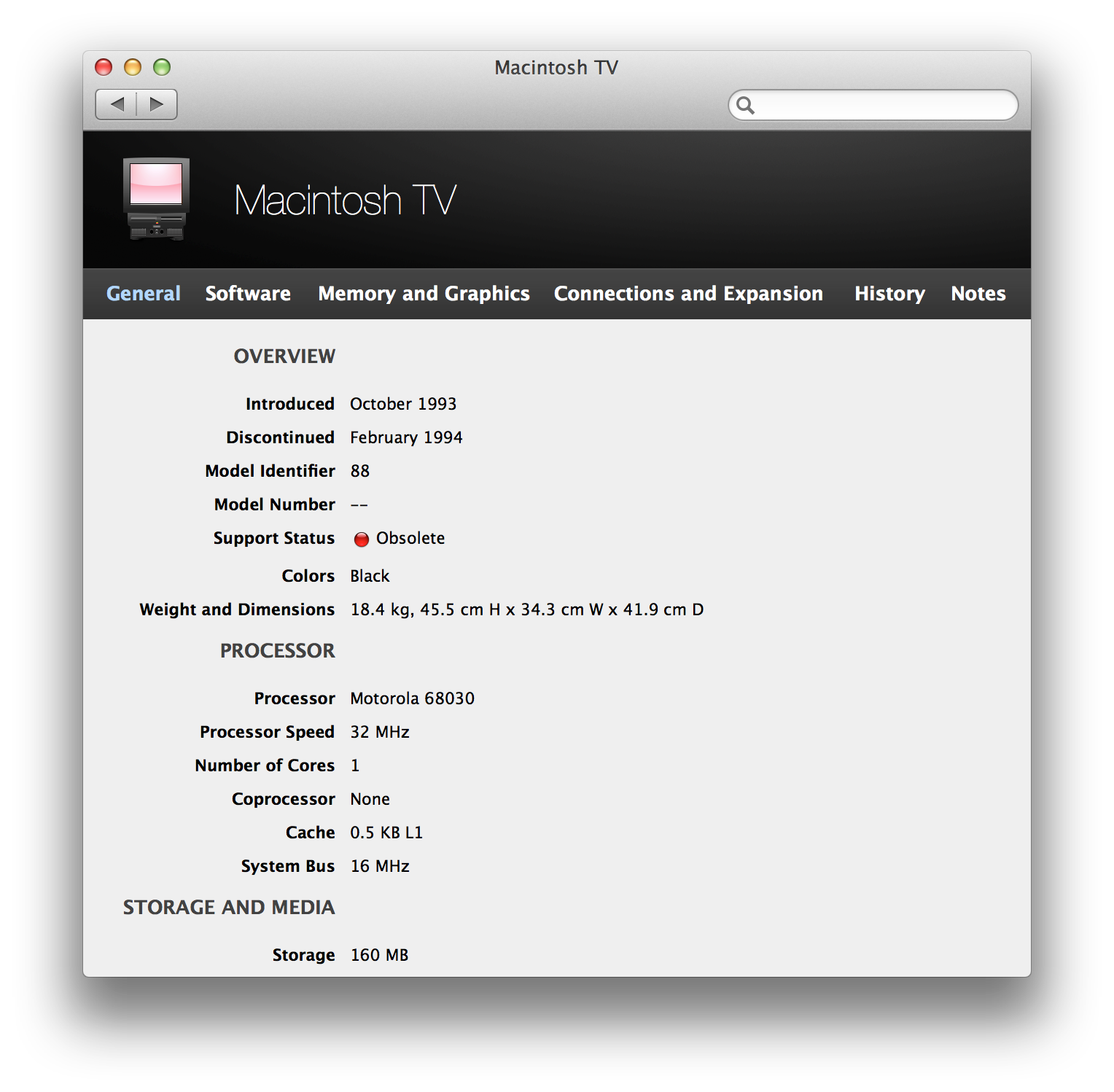Click the red Obsolete support status indicator
Screen dimensions: 1114x1092
362,539
